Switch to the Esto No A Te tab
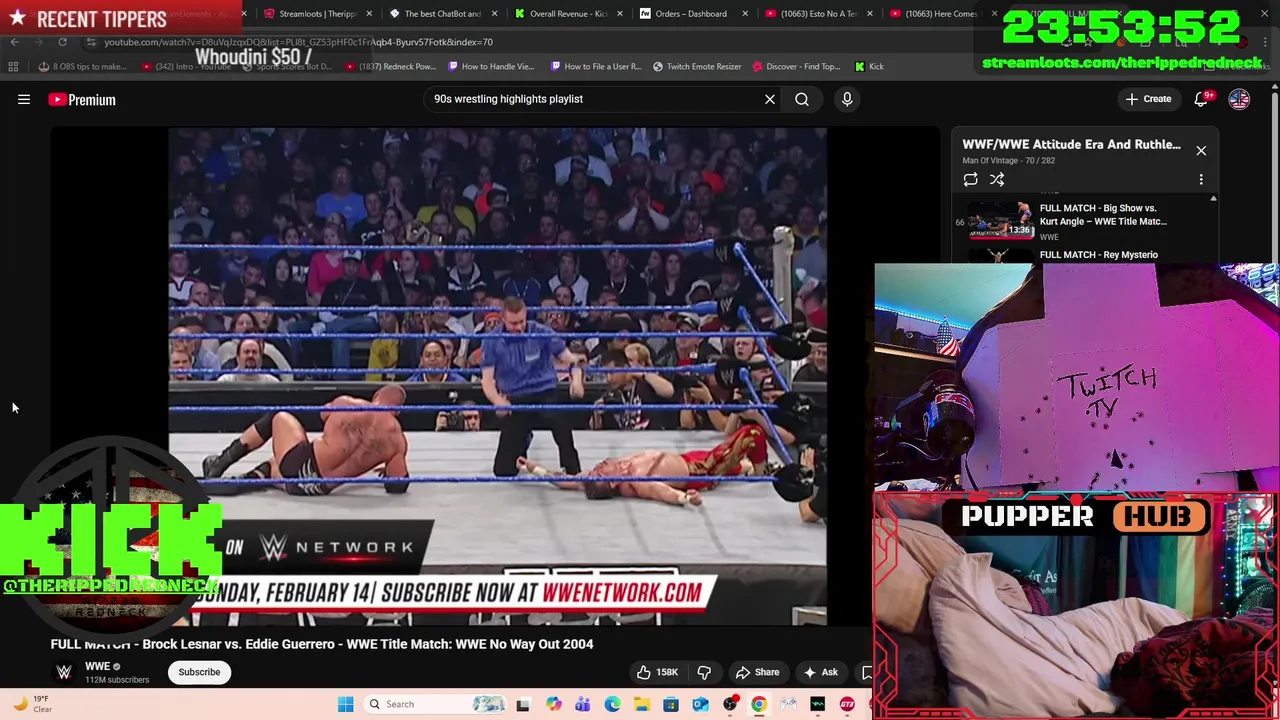 pyautogui.click(x=816, y=14)
